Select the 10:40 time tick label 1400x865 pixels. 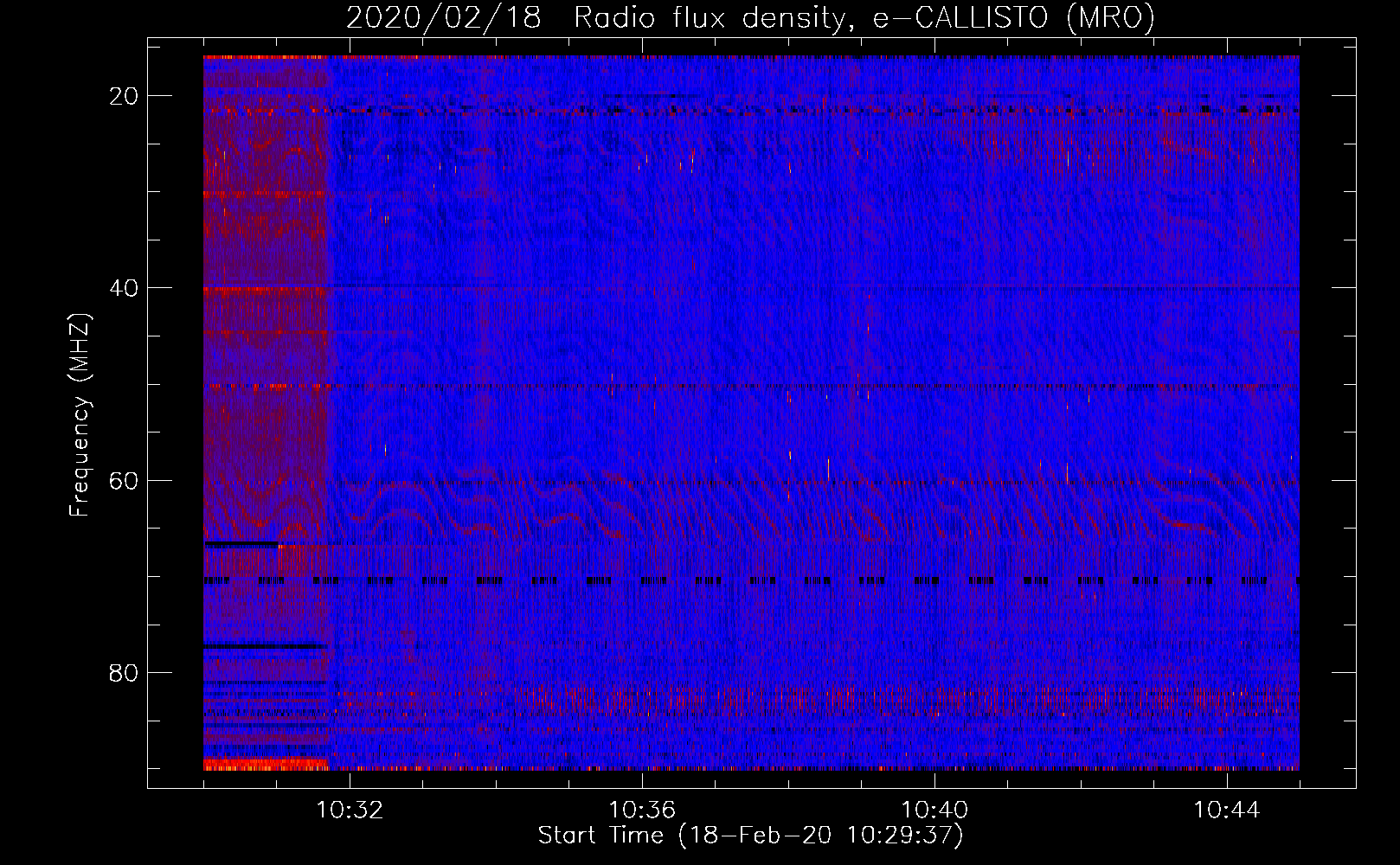click(x=934, y=811)
